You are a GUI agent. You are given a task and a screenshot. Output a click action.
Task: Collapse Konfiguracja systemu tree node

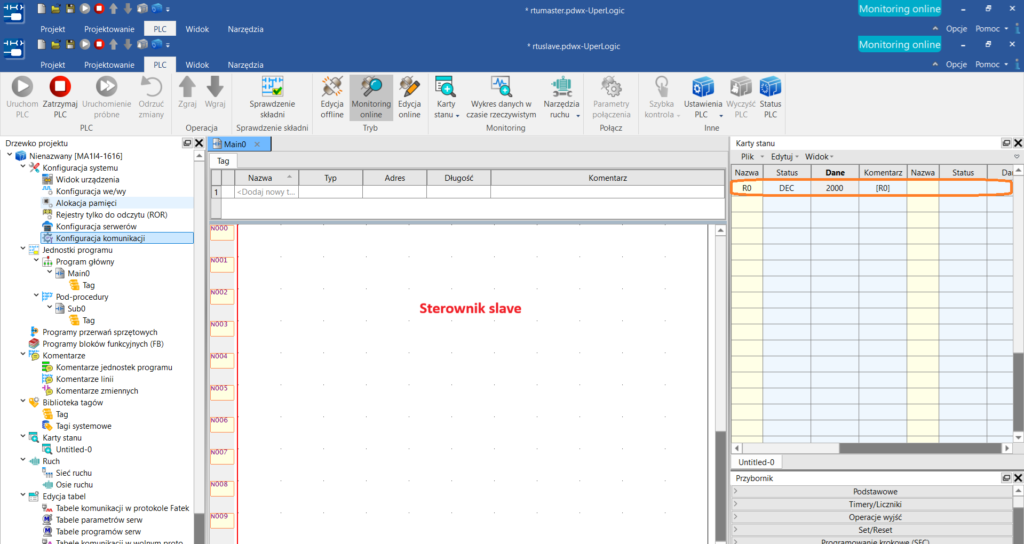(x=23, y=168)
